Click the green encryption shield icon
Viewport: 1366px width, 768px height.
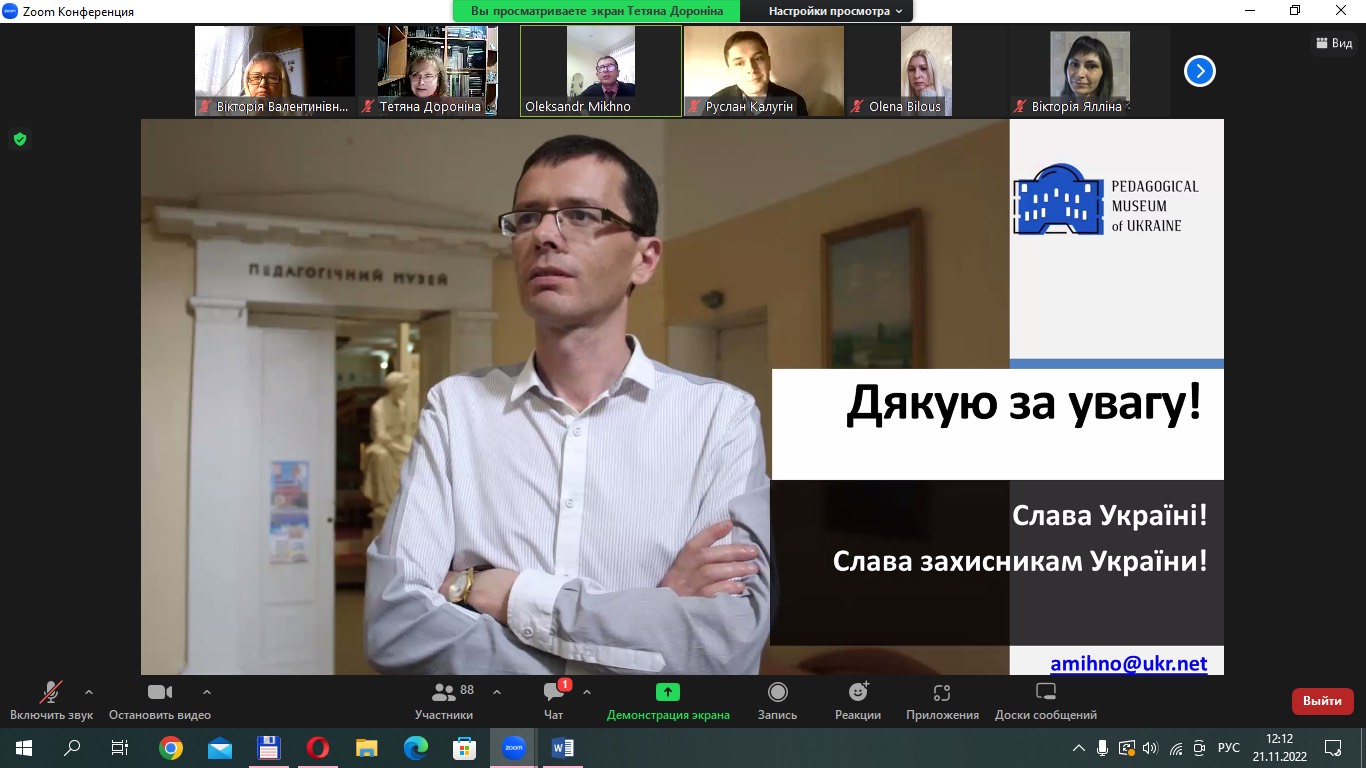pyautogui.click(x=19, y=139)
